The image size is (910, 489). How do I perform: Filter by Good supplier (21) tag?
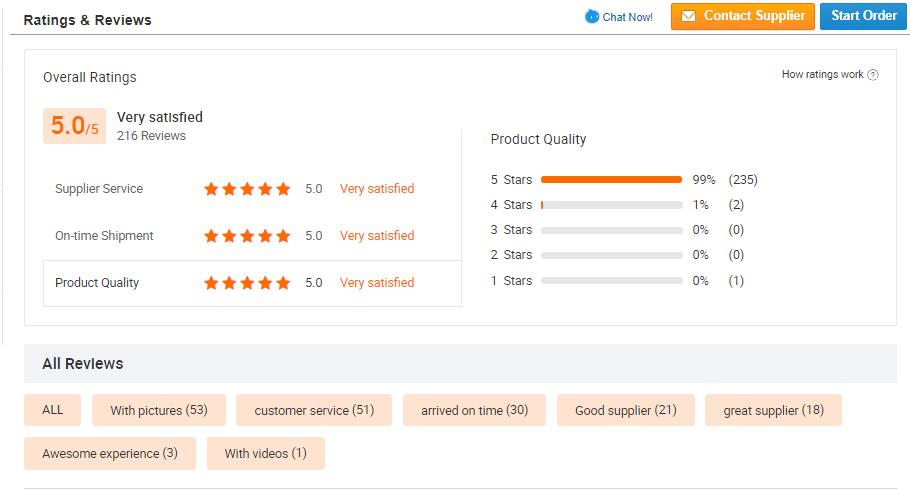click(x=626, y=410)
